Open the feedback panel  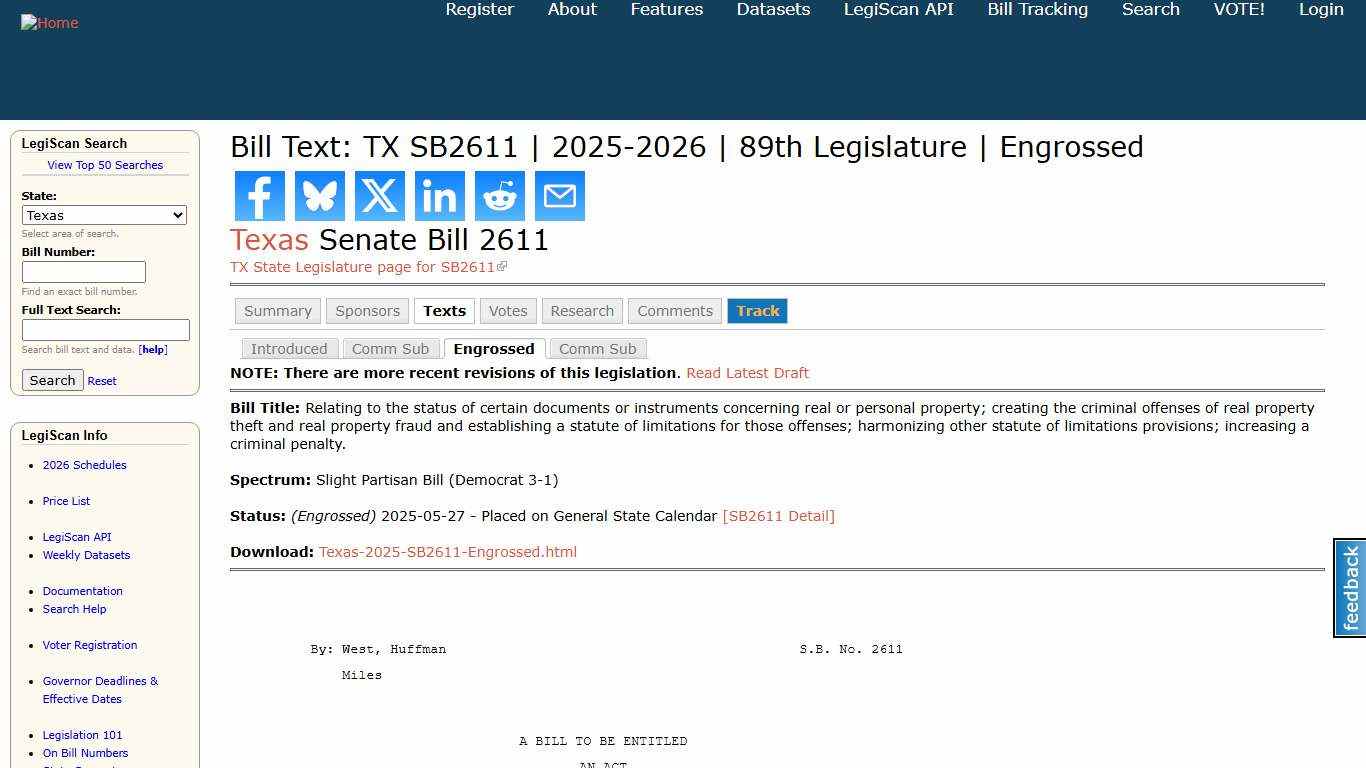click(1349, 588)
